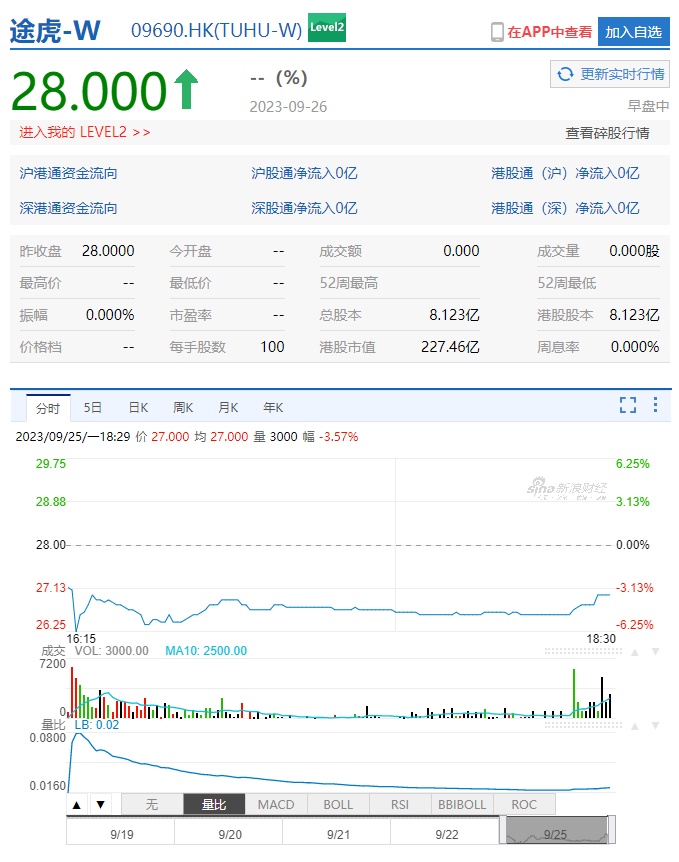679x862 pixels.
Task: Click the green price up arrow
Action: coord(186,89)
